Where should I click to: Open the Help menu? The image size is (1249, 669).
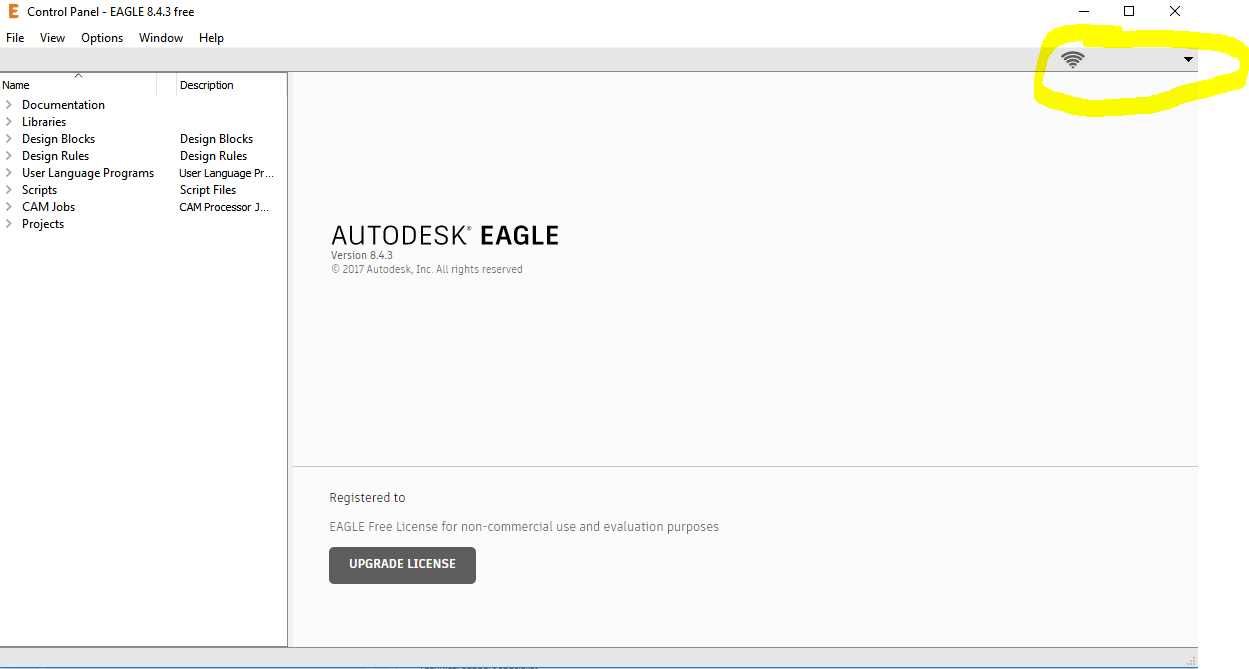pos(211,38)
